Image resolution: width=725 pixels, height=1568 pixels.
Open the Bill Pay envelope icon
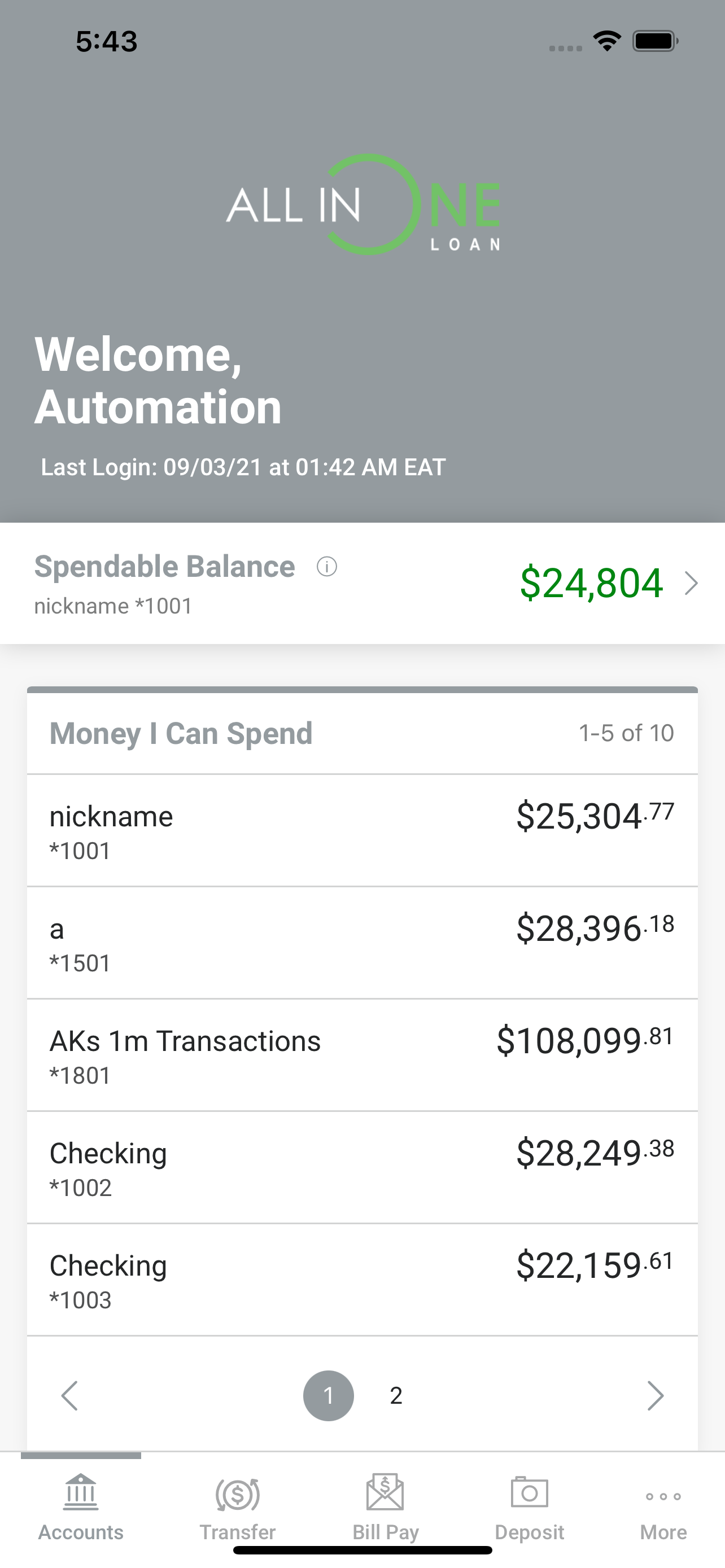coord(385,1492)
